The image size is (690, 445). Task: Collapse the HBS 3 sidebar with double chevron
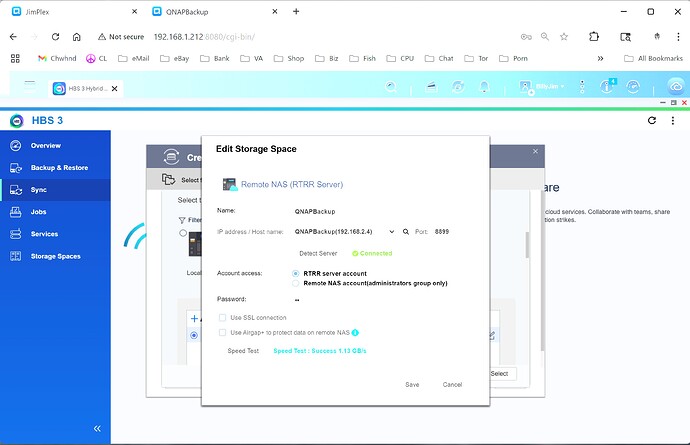(x=97, y=428)
